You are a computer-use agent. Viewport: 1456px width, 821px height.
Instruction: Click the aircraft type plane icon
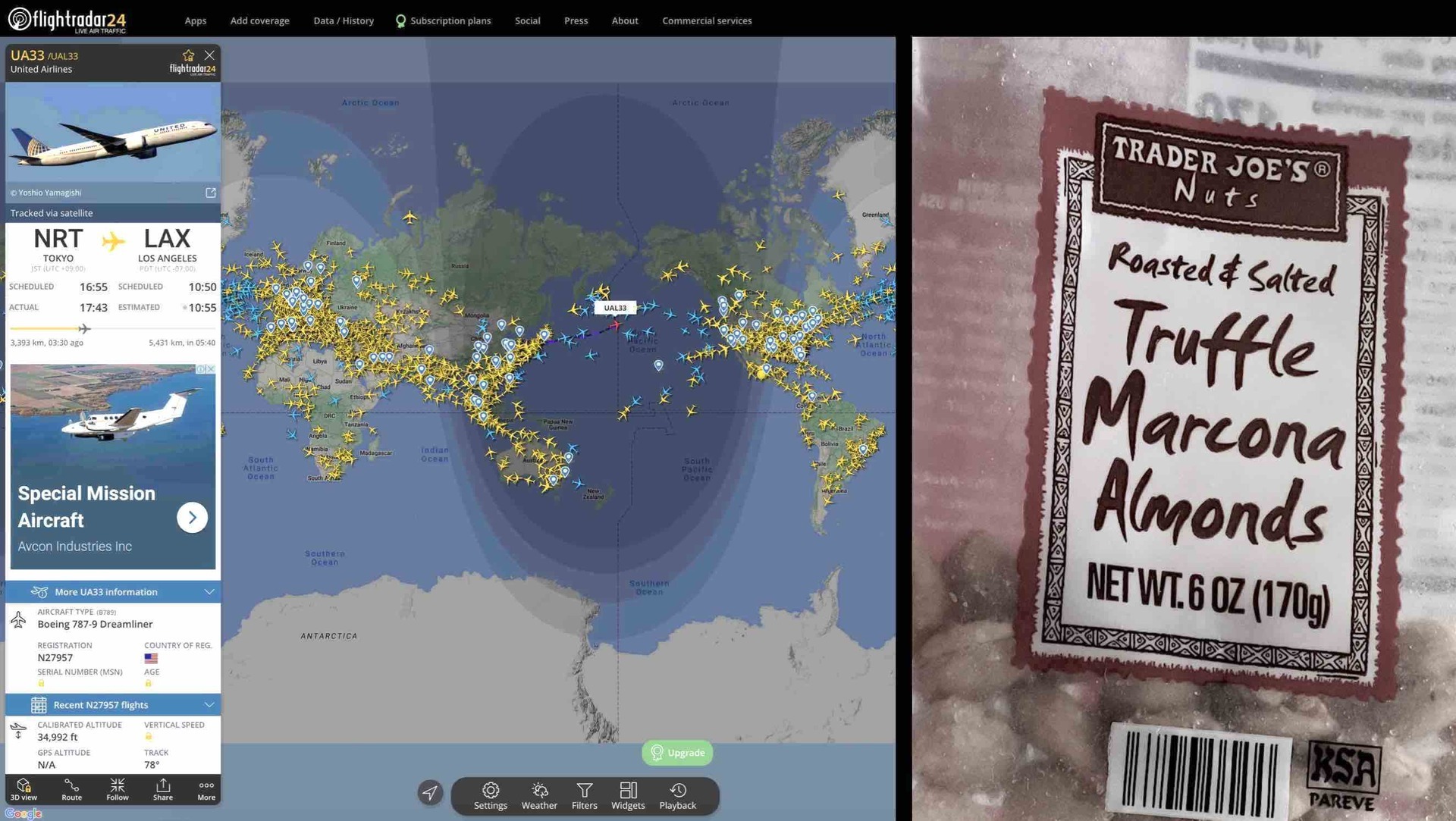(18, 619)
